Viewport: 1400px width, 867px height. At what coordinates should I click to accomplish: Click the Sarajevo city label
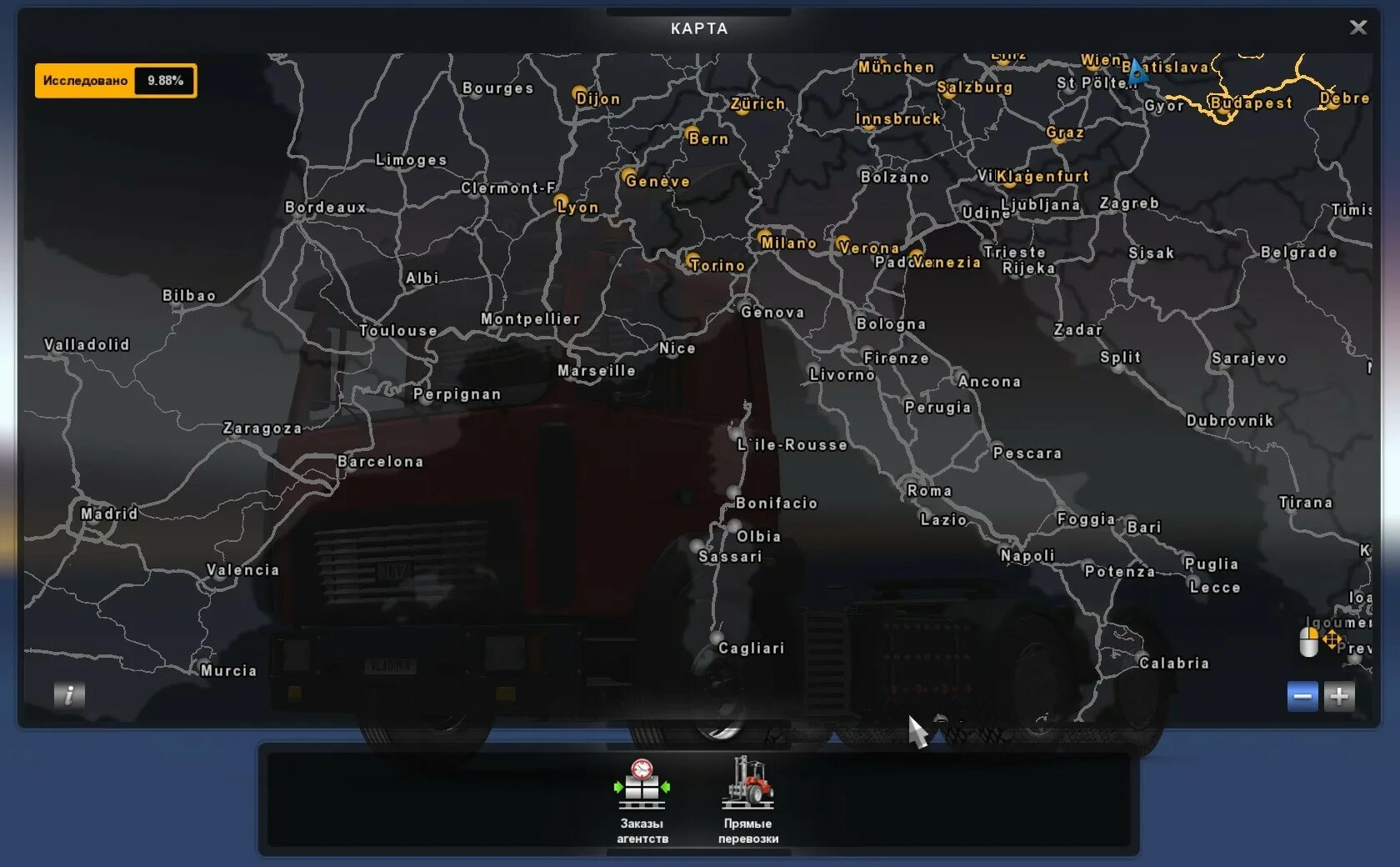(1249, 358)
